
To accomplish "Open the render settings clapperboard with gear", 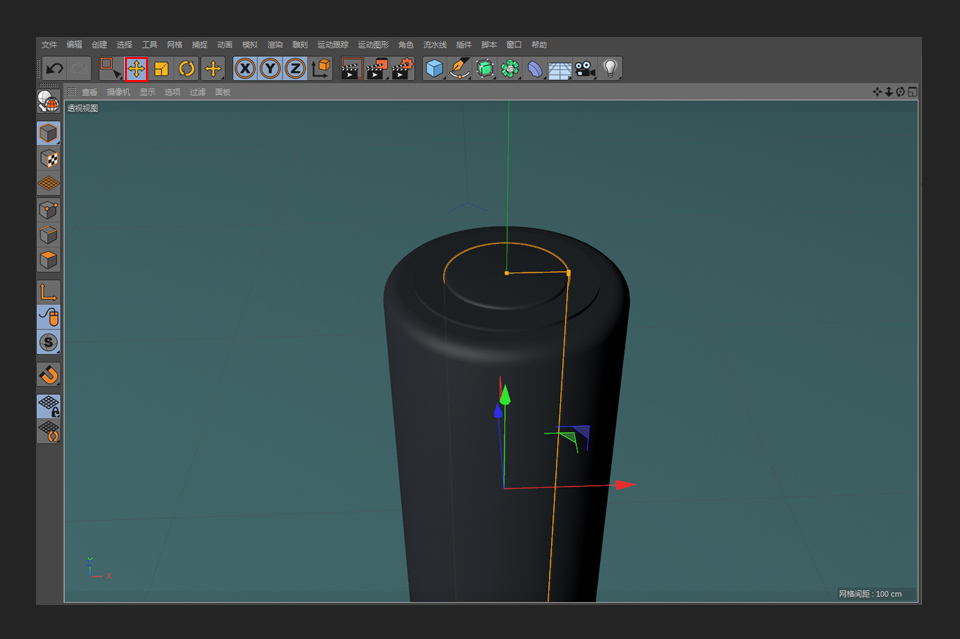I will click(401, 69).
